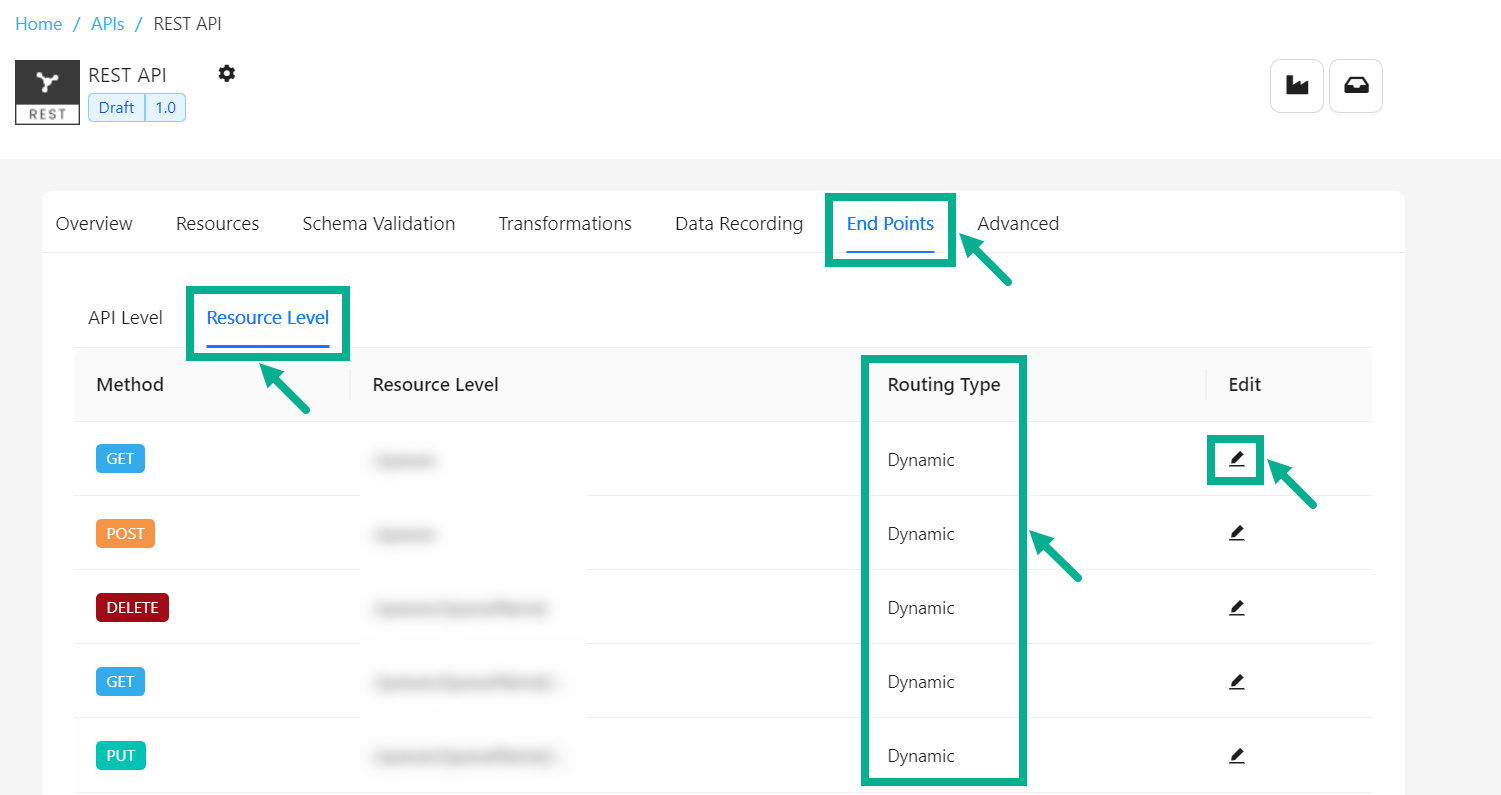This screenshot has height=795, width=1501.
Task: Edit the first GET resource endpoint
Action: tap(1236, 459)
